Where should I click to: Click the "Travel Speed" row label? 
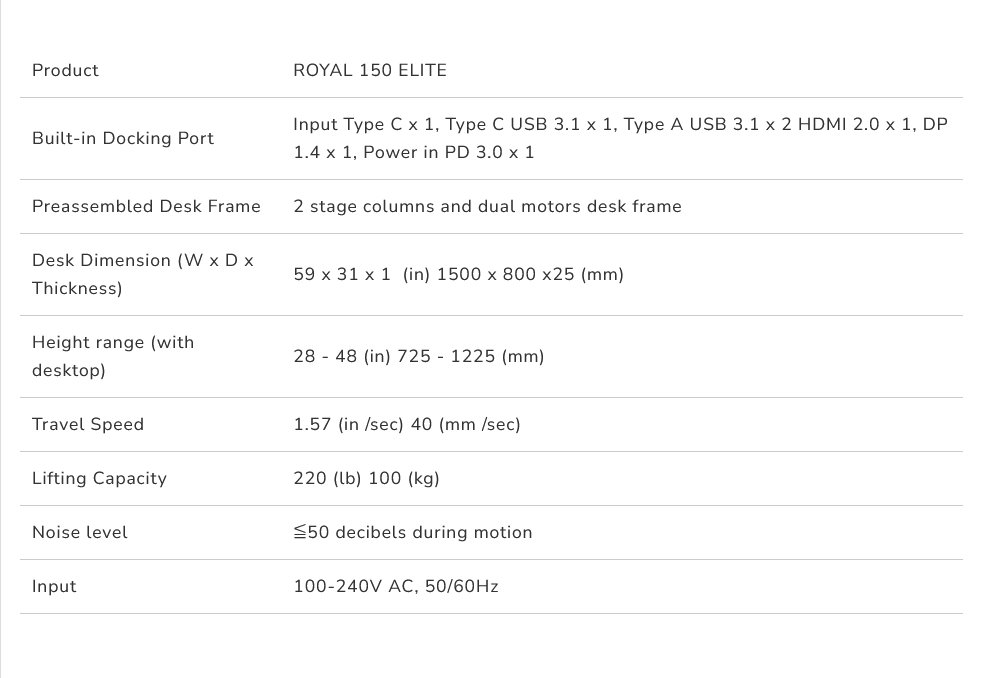[x=88, y=424]
